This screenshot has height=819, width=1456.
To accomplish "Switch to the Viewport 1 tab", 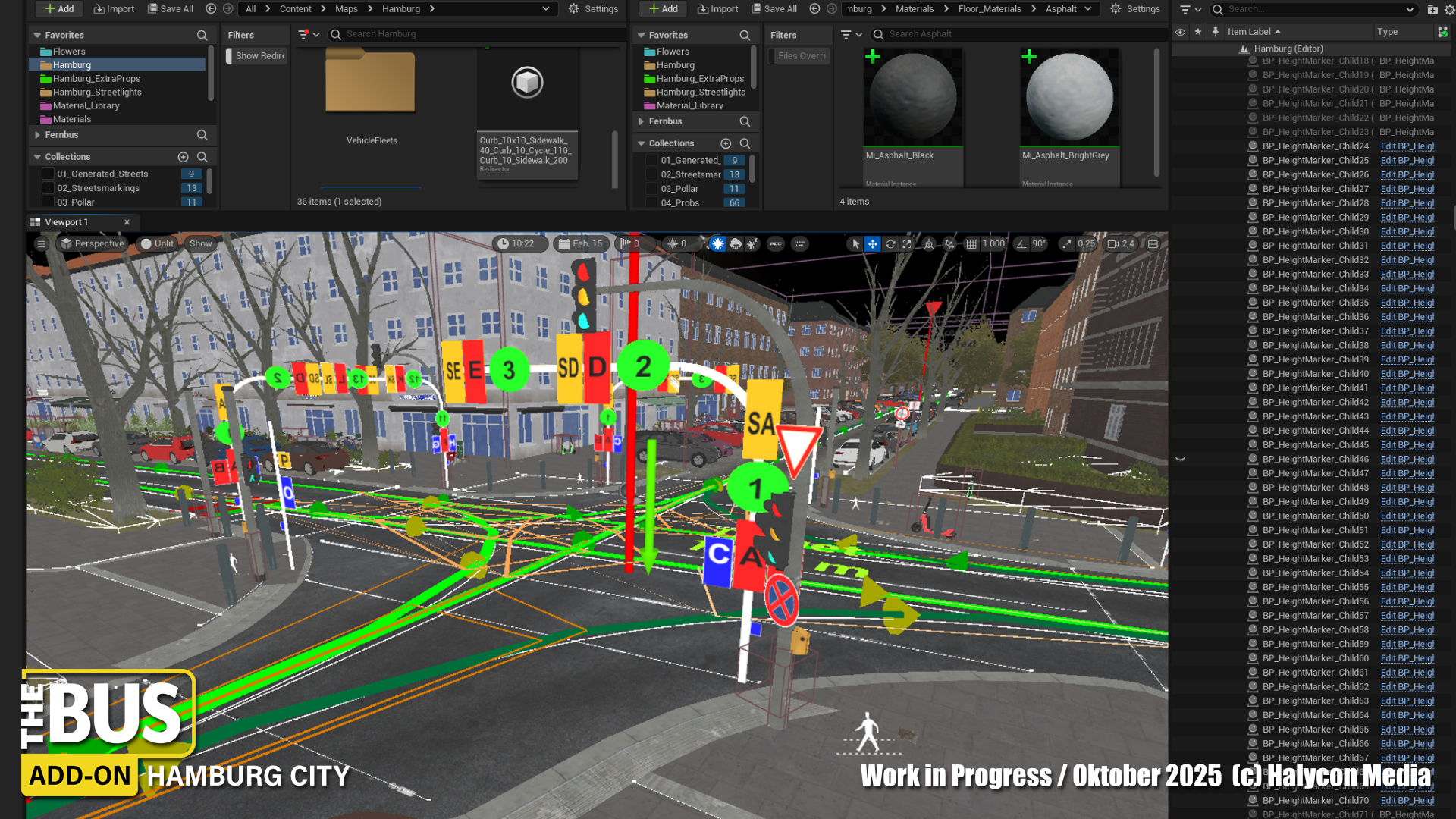I will point(66,222).
